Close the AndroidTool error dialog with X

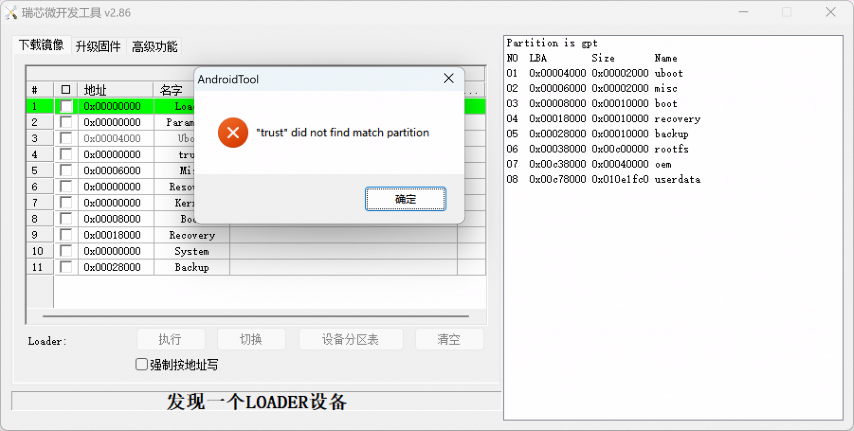(x=448, y=79)
